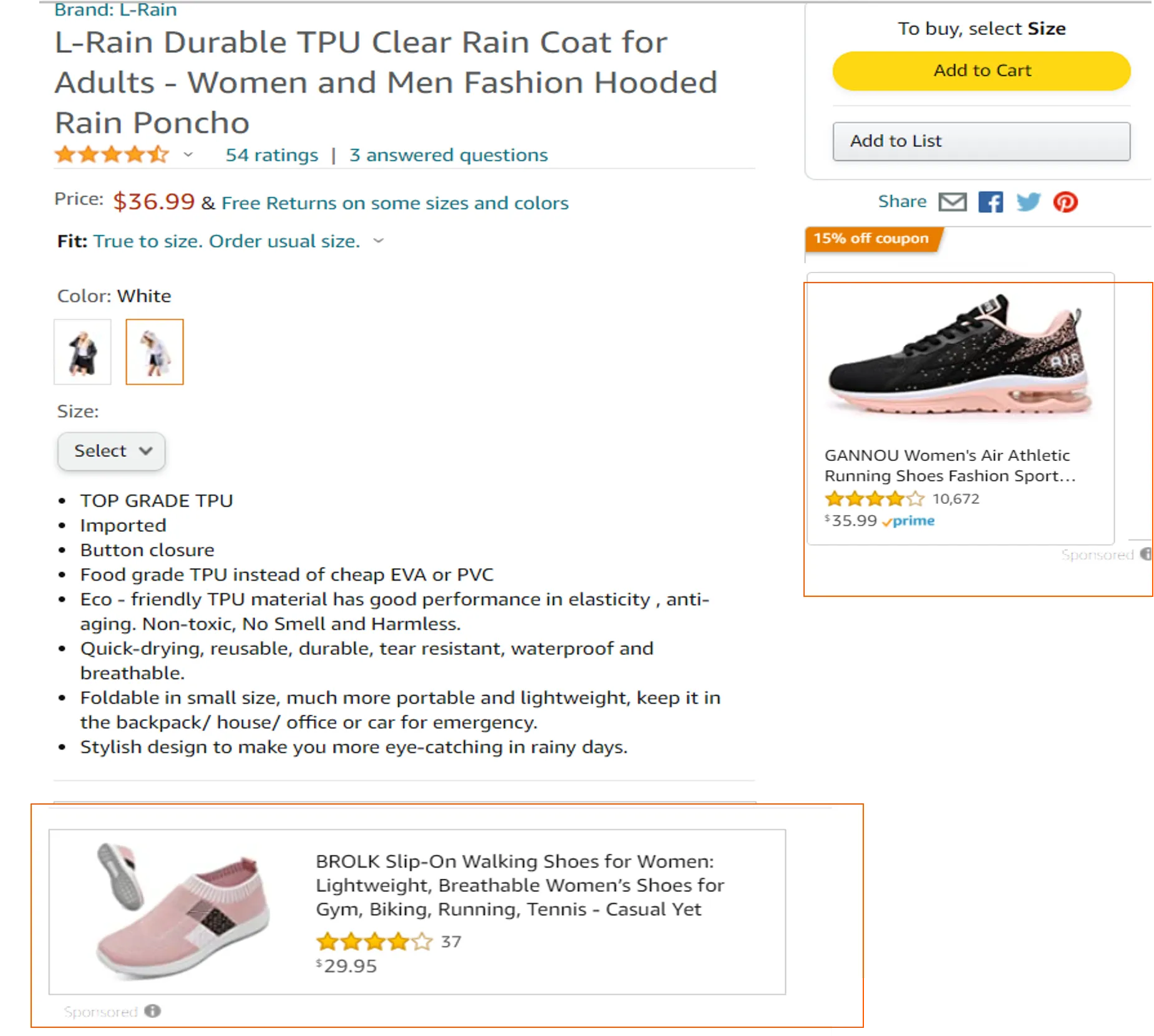
Task: Share product via email icon
Action: pyautogui.click(x=953, y=202)
